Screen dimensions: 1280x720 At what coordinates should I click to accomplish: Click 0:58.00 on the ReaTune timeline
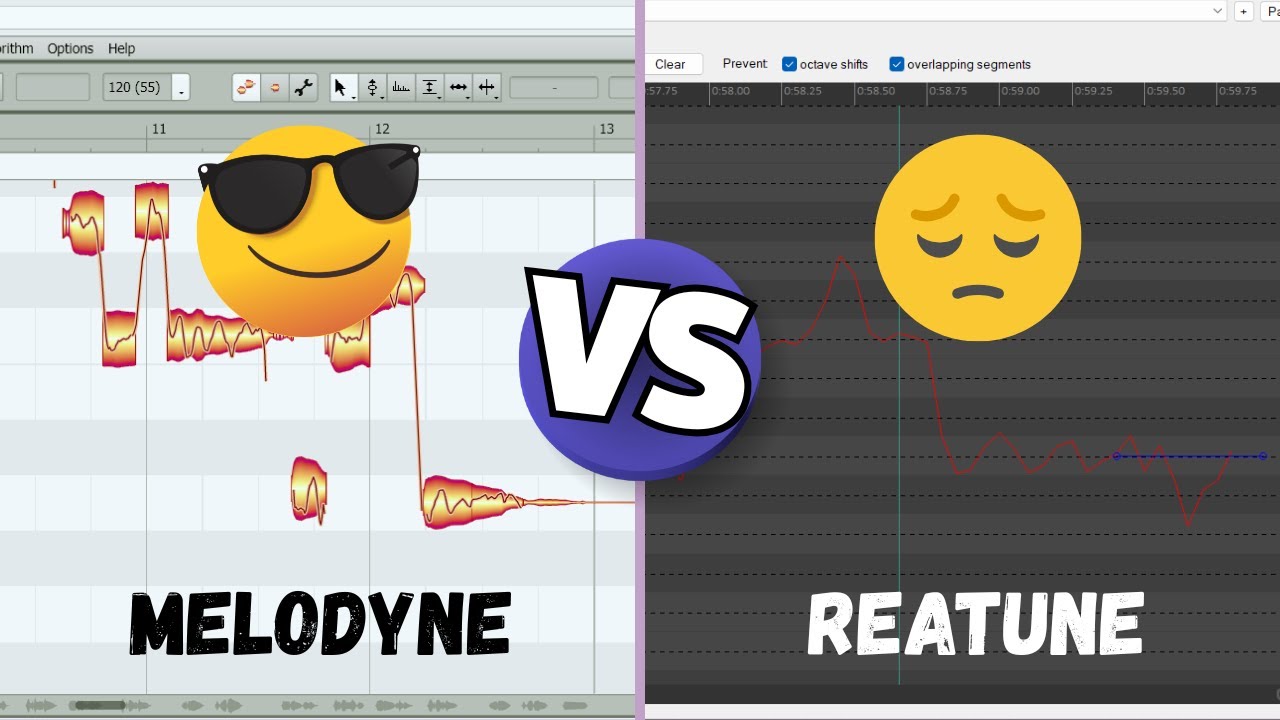point(730,91)
